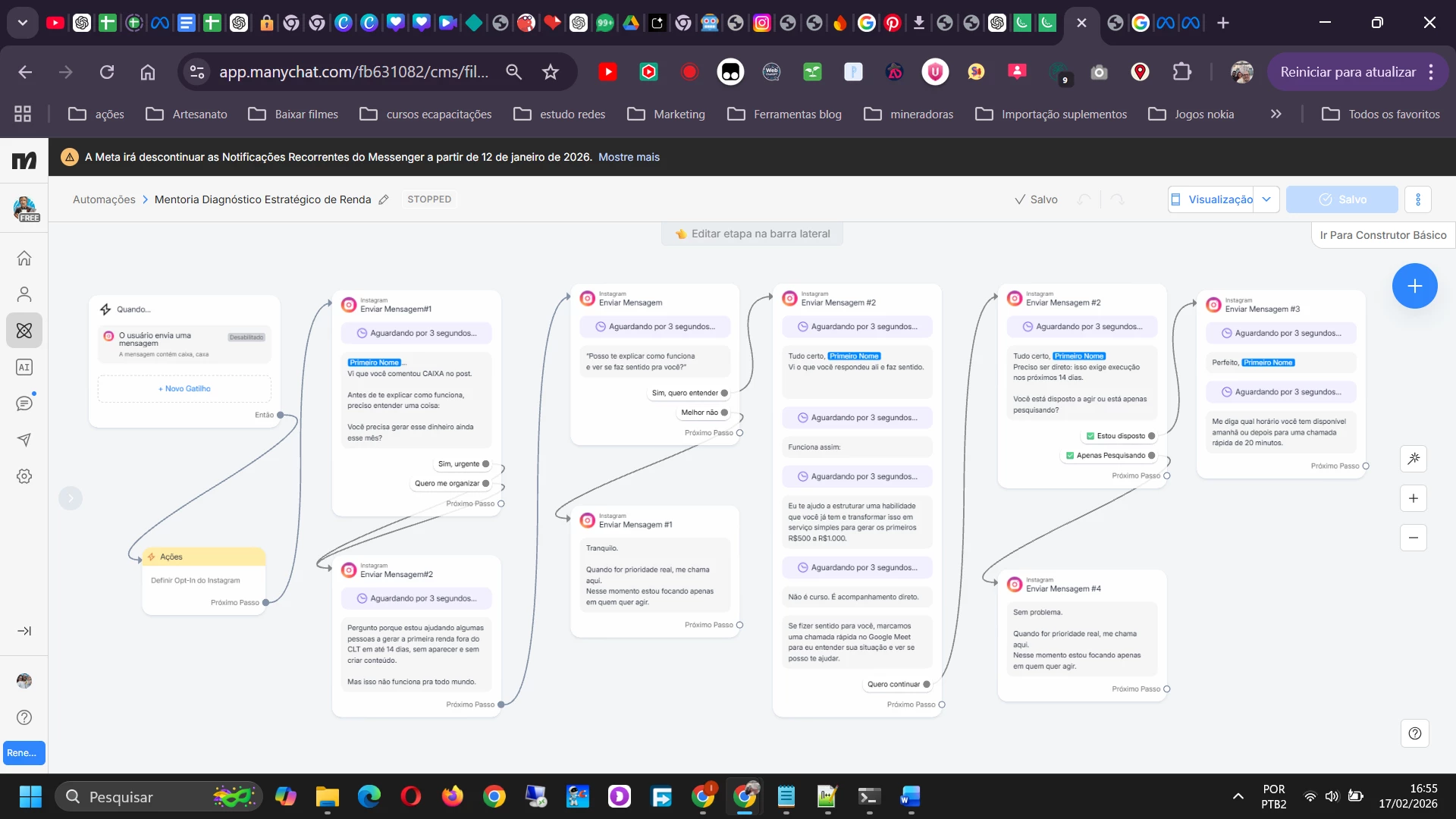Open Settings gear in sidebar

point(24,476)
